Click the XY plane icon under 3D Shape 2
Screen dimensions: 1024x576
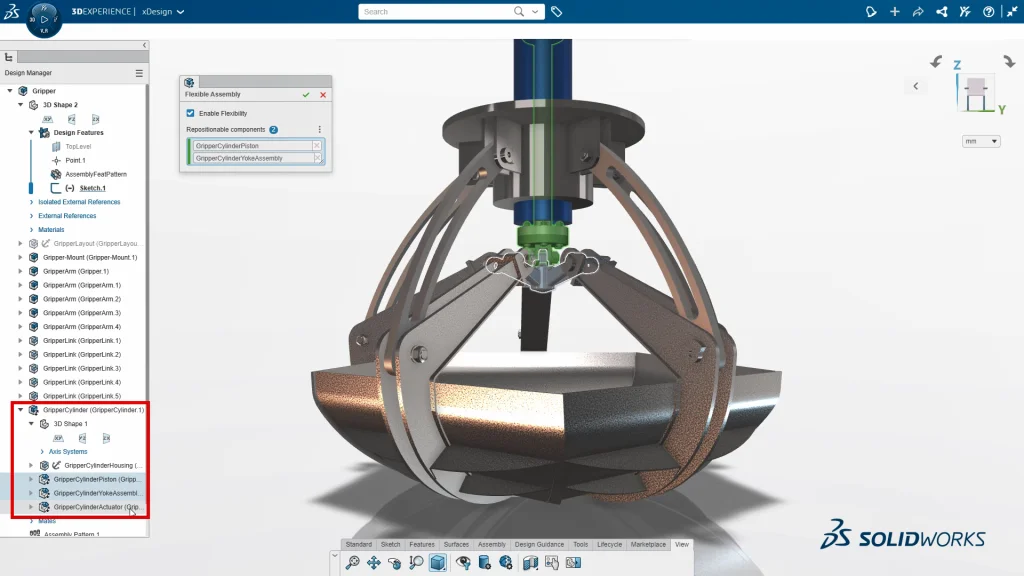[48, 119]
